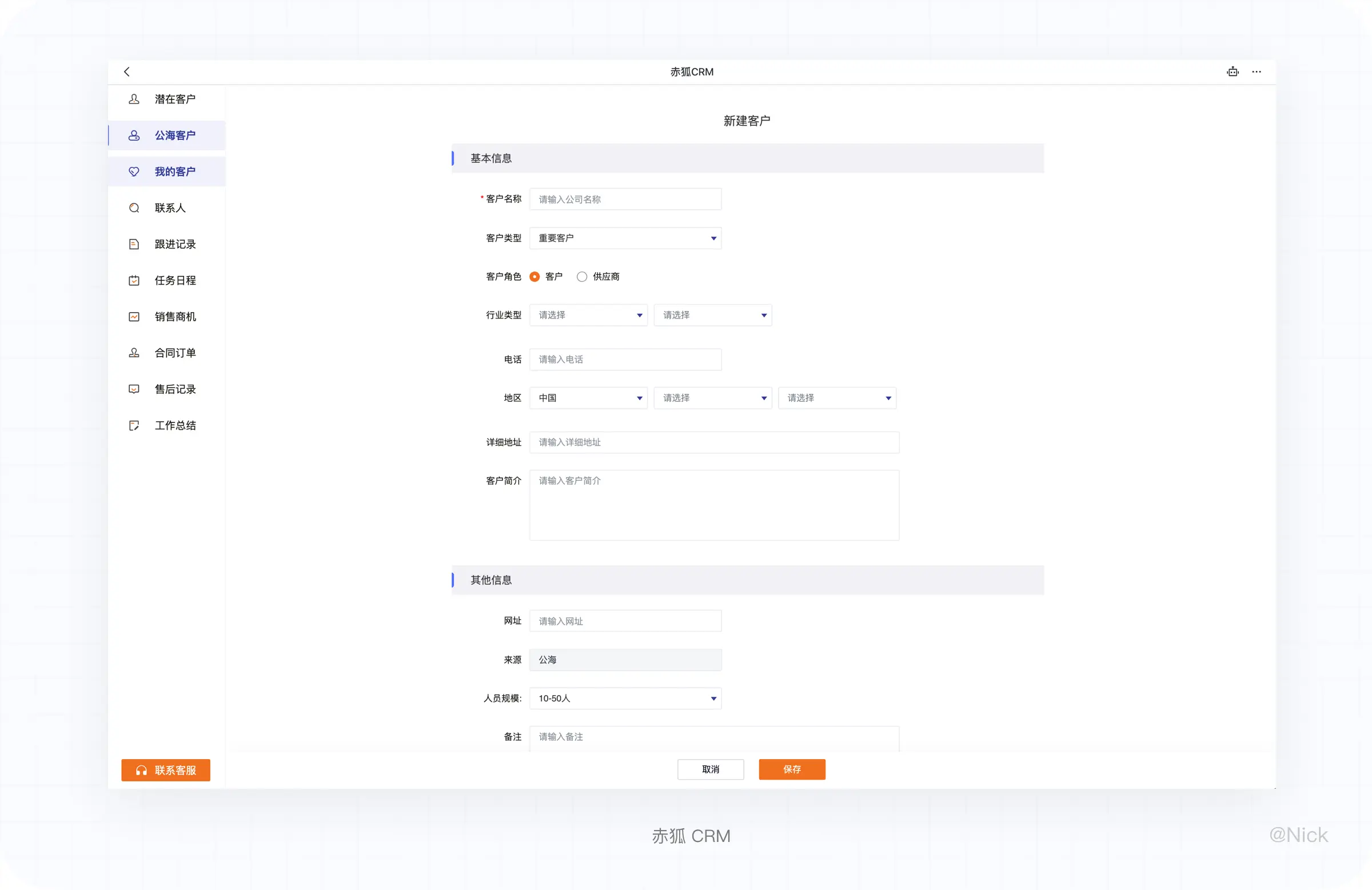Select the 供应商 radio option
This screenshot has width=1372, height=890.
pyautogui.click(x=581, y=277)
